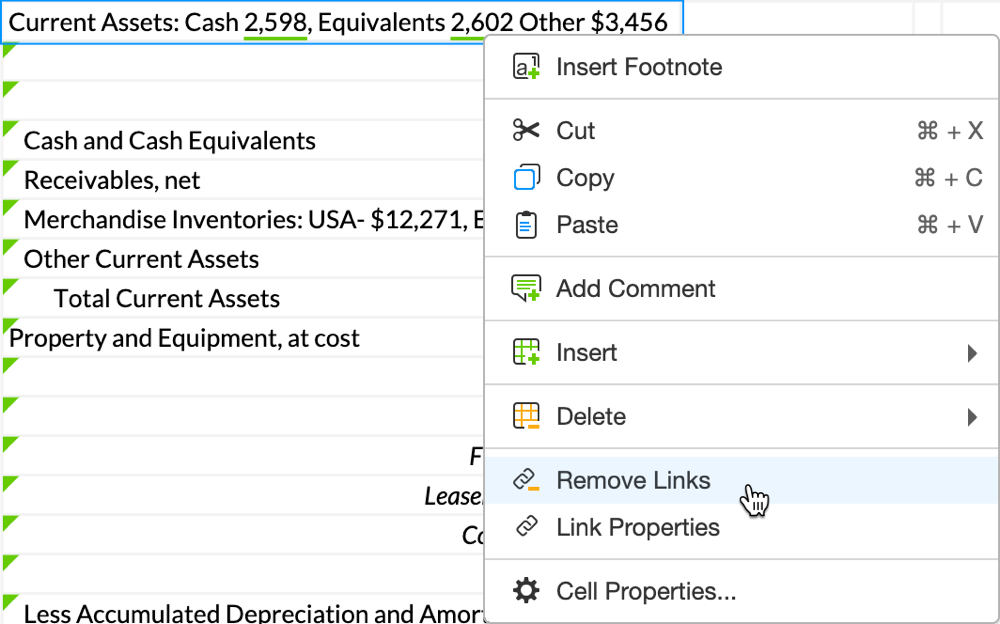
Task: Click the Insert table grid icon
Action: pyautogui.click(x=526, y=353)
